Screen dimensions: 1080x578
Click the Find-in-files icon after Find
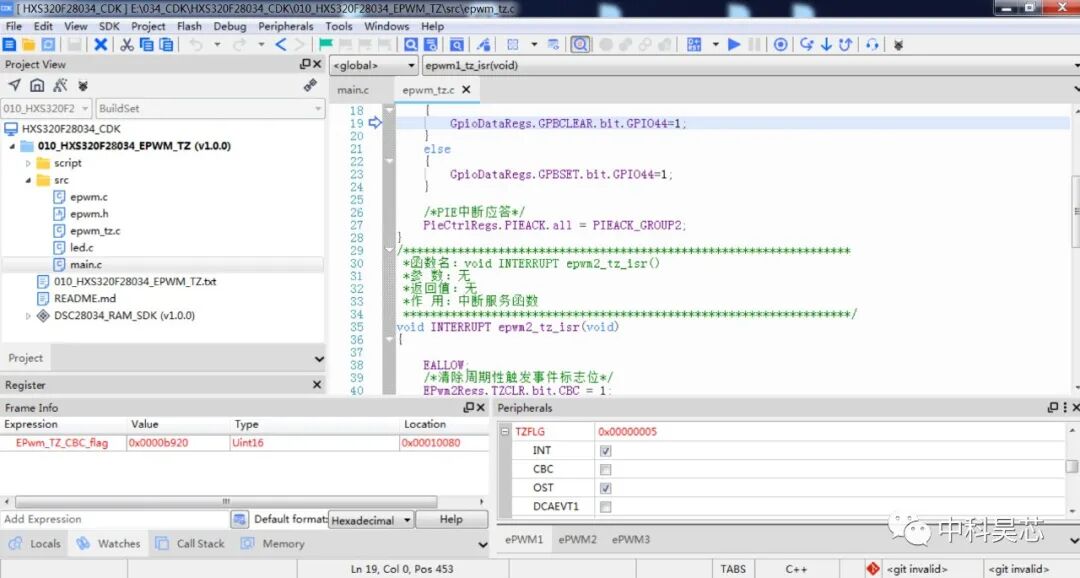[x=430, y=45]
